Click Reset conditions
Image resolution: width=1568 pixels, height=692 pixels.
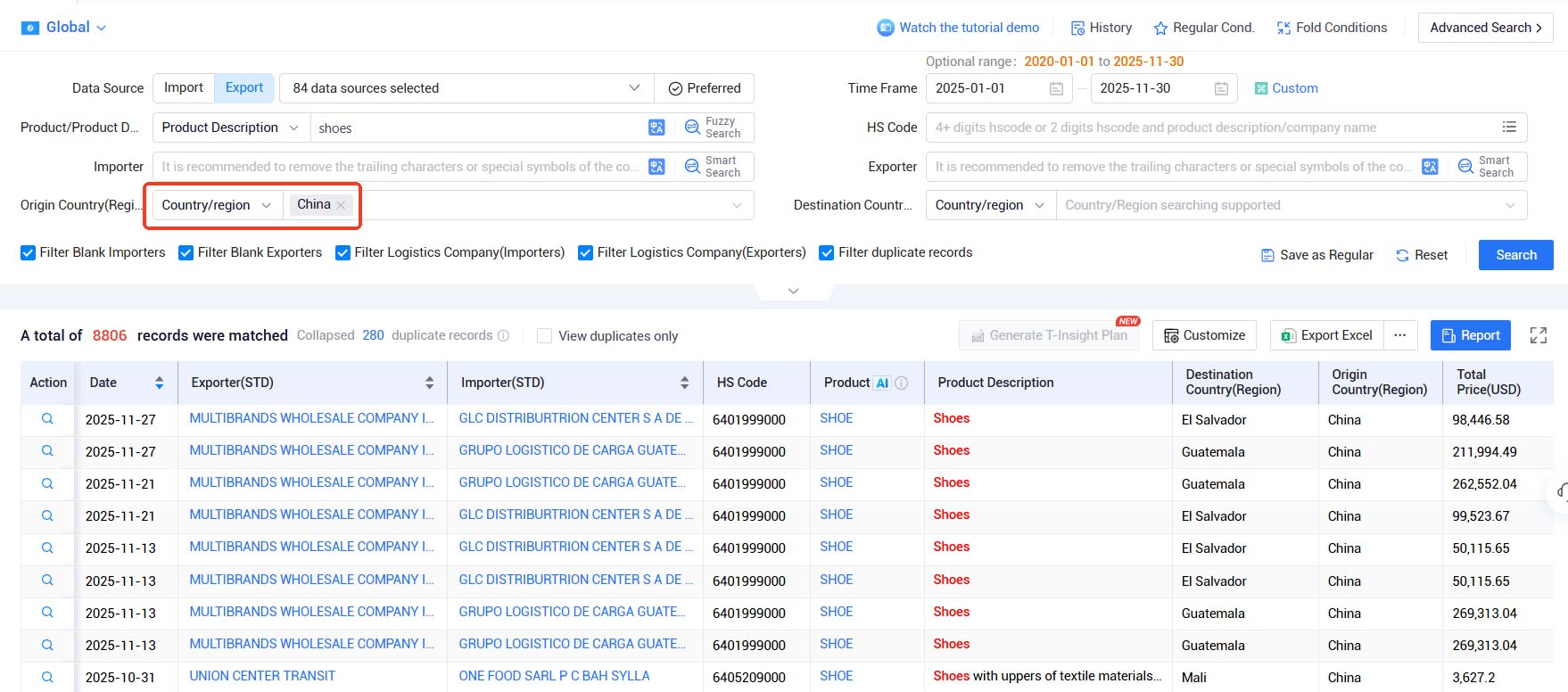pyautogui.click(x=1422, y=255)
